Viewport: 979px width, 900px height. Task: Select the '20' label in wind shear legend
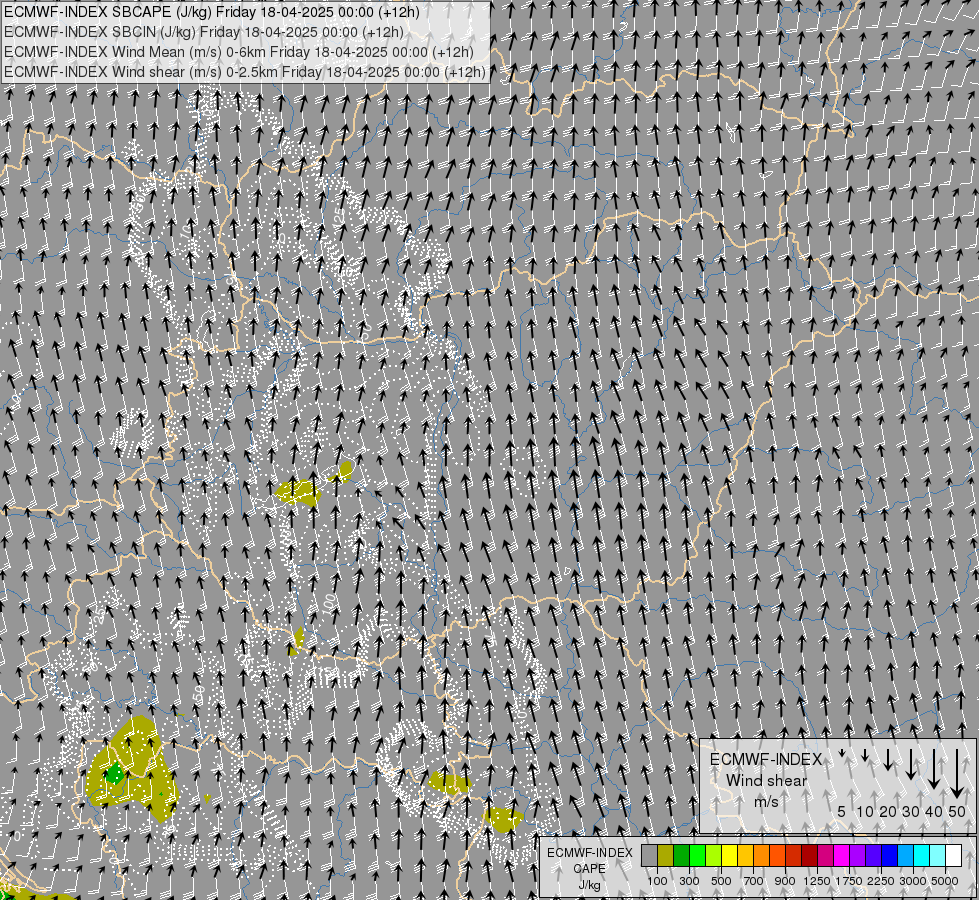click(888, 811)
